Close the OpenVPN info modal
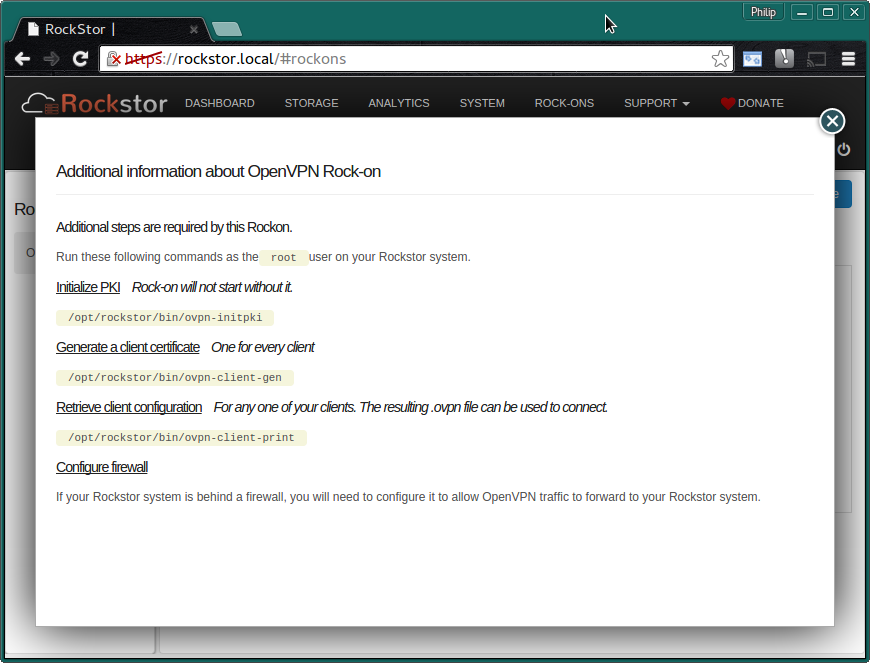The height and width of the screenshot is (663, 870). point(832,121)
